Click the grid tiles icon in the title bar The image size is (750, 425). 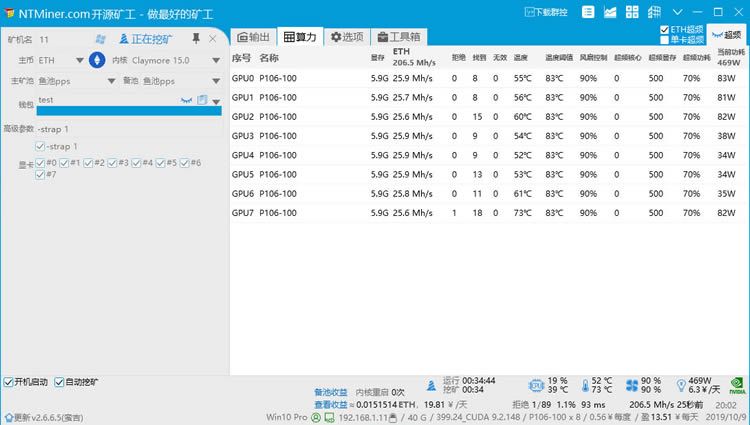pos(632,12)
